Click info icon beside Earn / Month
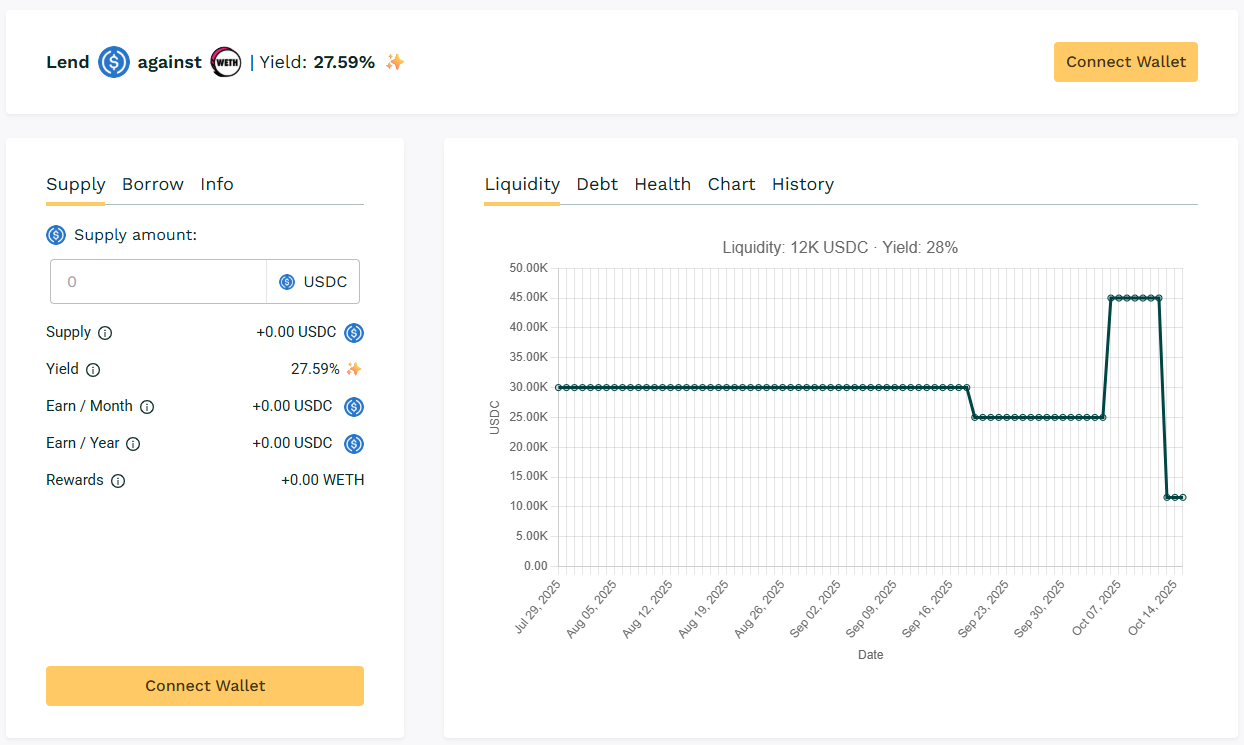Viewport: 1244px width, 745px height. 147,407
